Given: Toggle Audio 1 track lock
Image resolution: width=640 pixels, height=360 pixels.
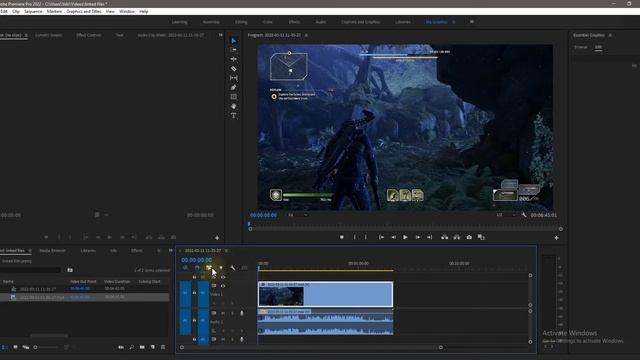Looking at the screenshot, I should (194, 320).
